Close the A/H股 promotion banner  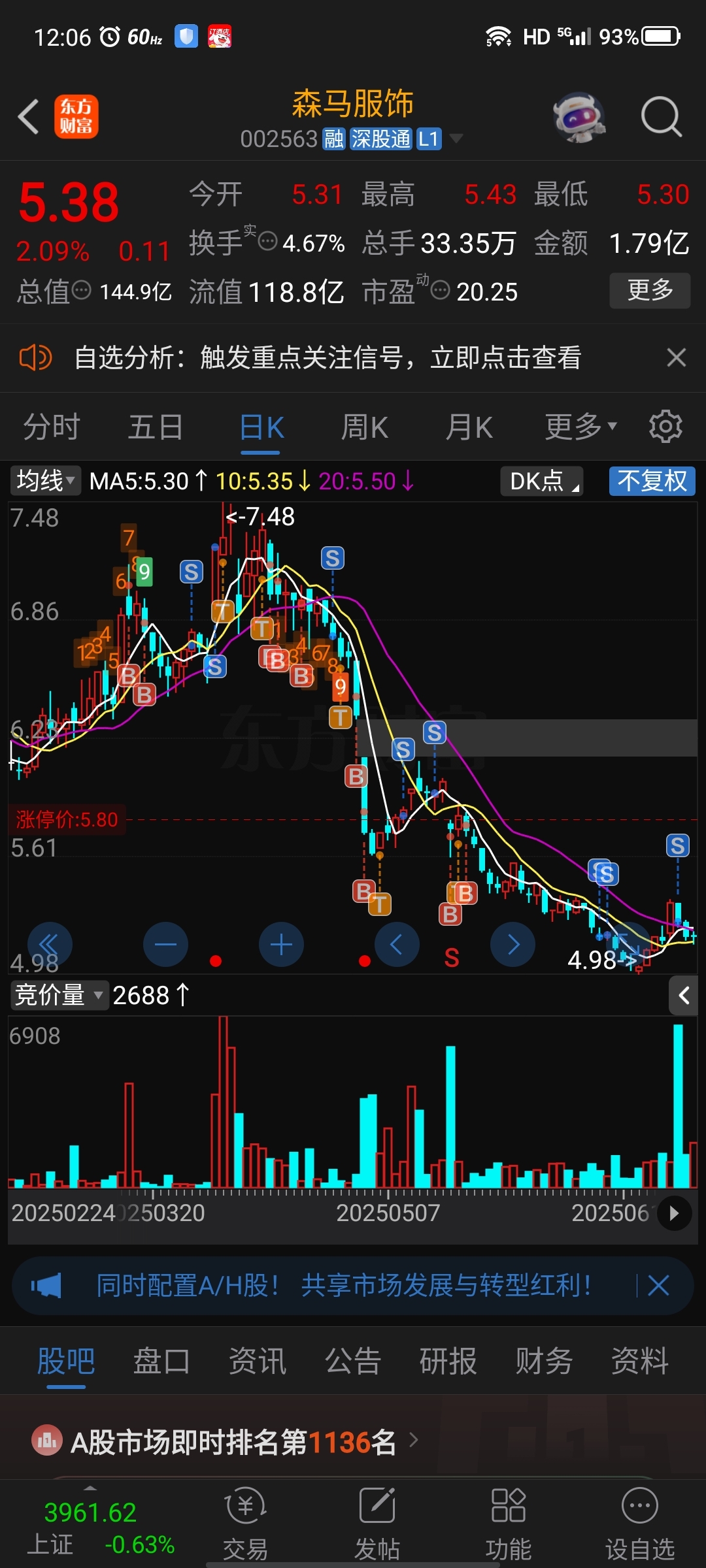tap(658, 1286)
